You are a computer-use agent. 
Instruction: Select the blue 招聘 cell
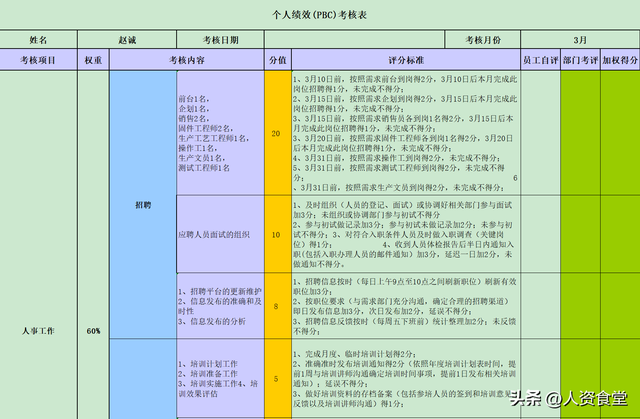[x=143, y=204]
